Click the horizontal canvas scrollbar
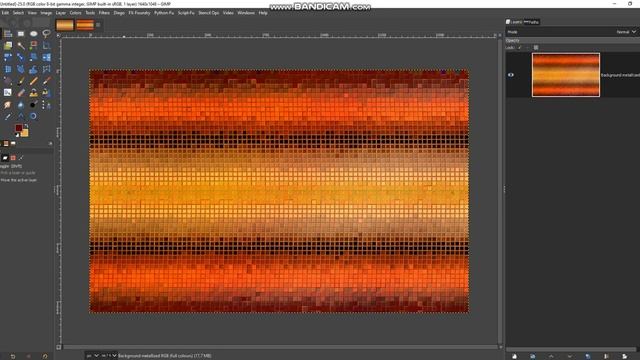640x360 pixels. (280, 347)
